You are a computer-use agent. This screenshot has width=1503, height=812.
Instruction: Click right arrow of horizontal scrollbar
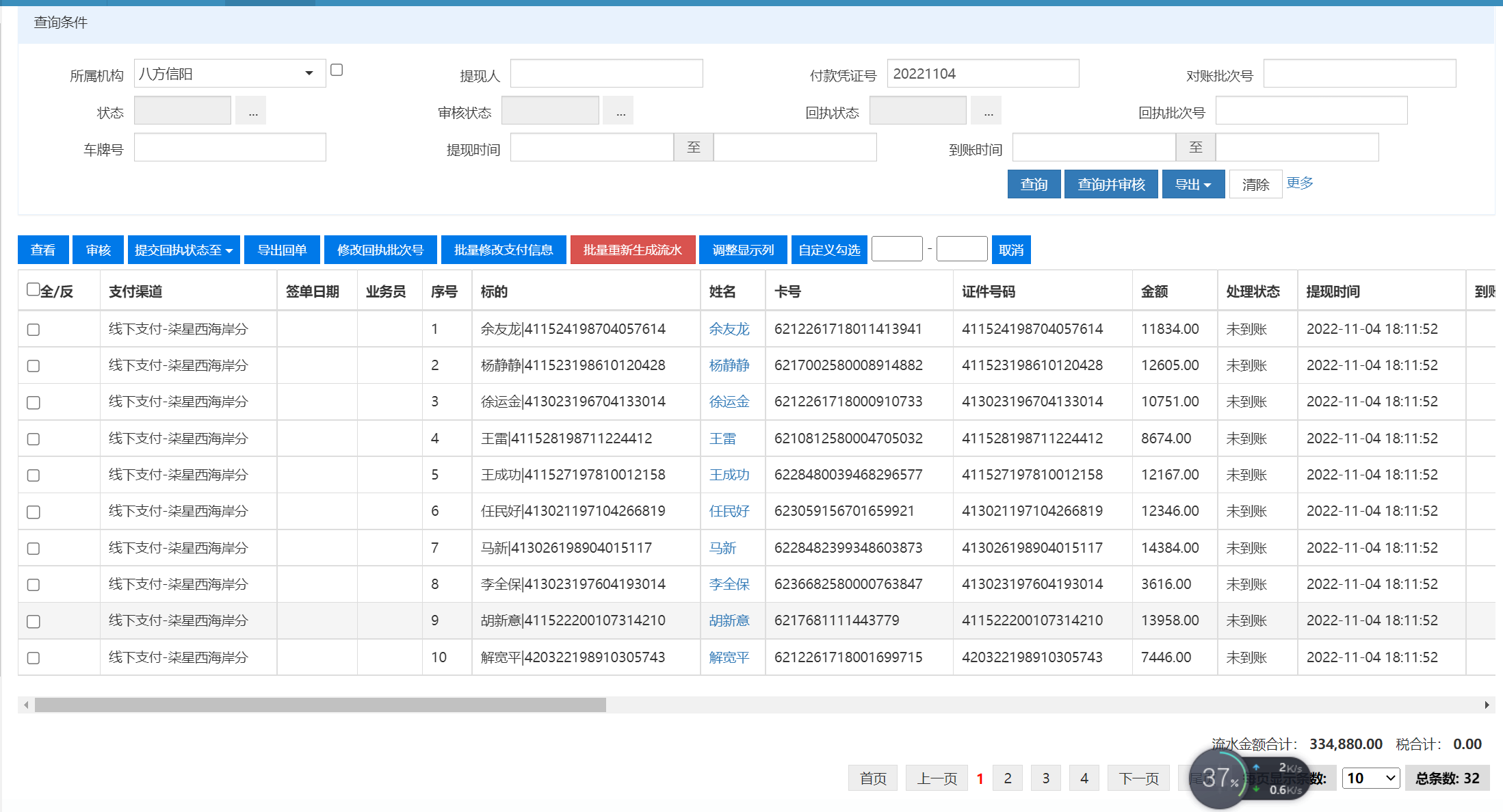pos(1487,705)
